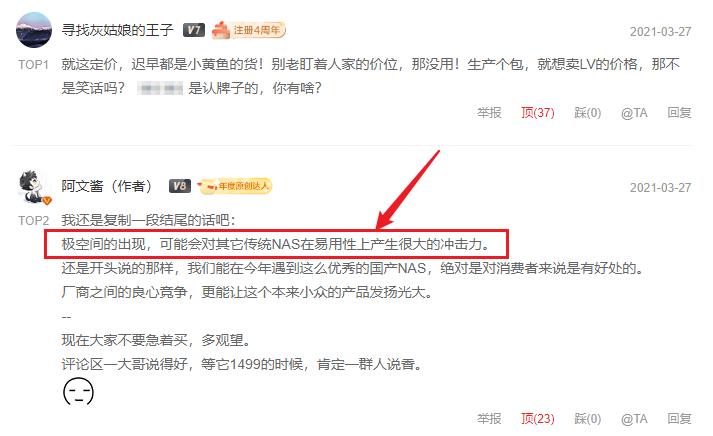The height and width of the screenshot is (436, 713).
Task: Click the 注册4周年 anniversary badge
Action: (x=249, y=30)
